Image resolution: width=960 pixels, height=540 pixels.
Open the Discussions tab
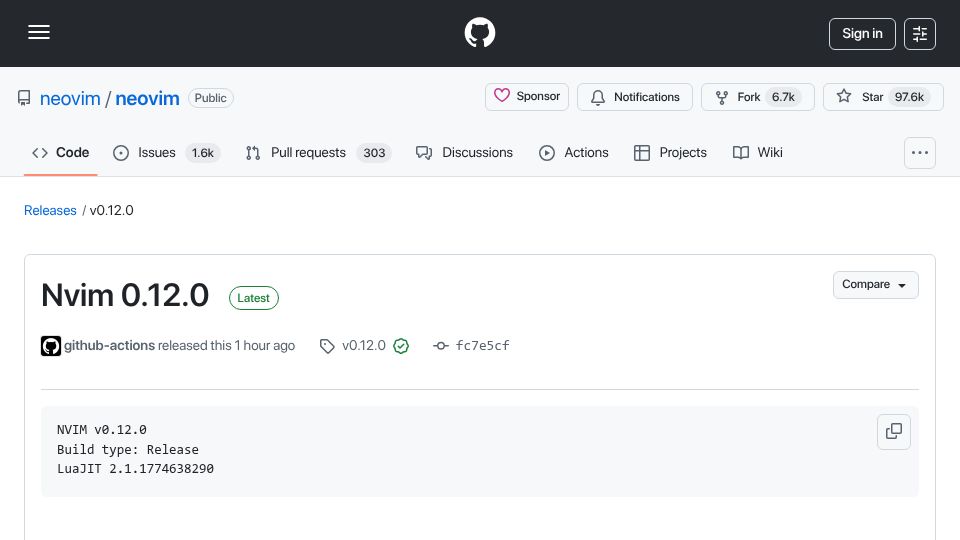[464, 152]
